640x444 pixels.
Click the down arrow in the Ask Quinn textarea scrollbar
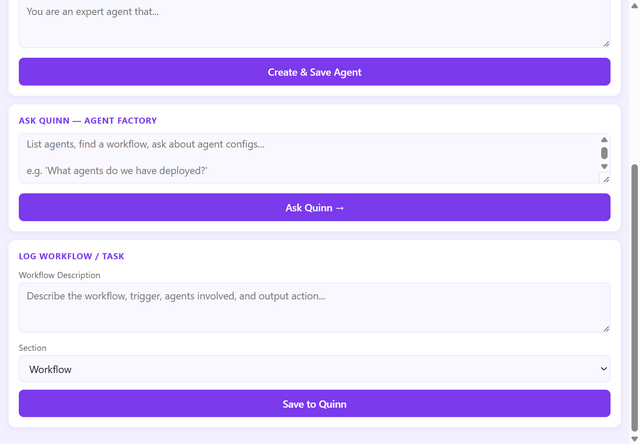coord(604,166)
